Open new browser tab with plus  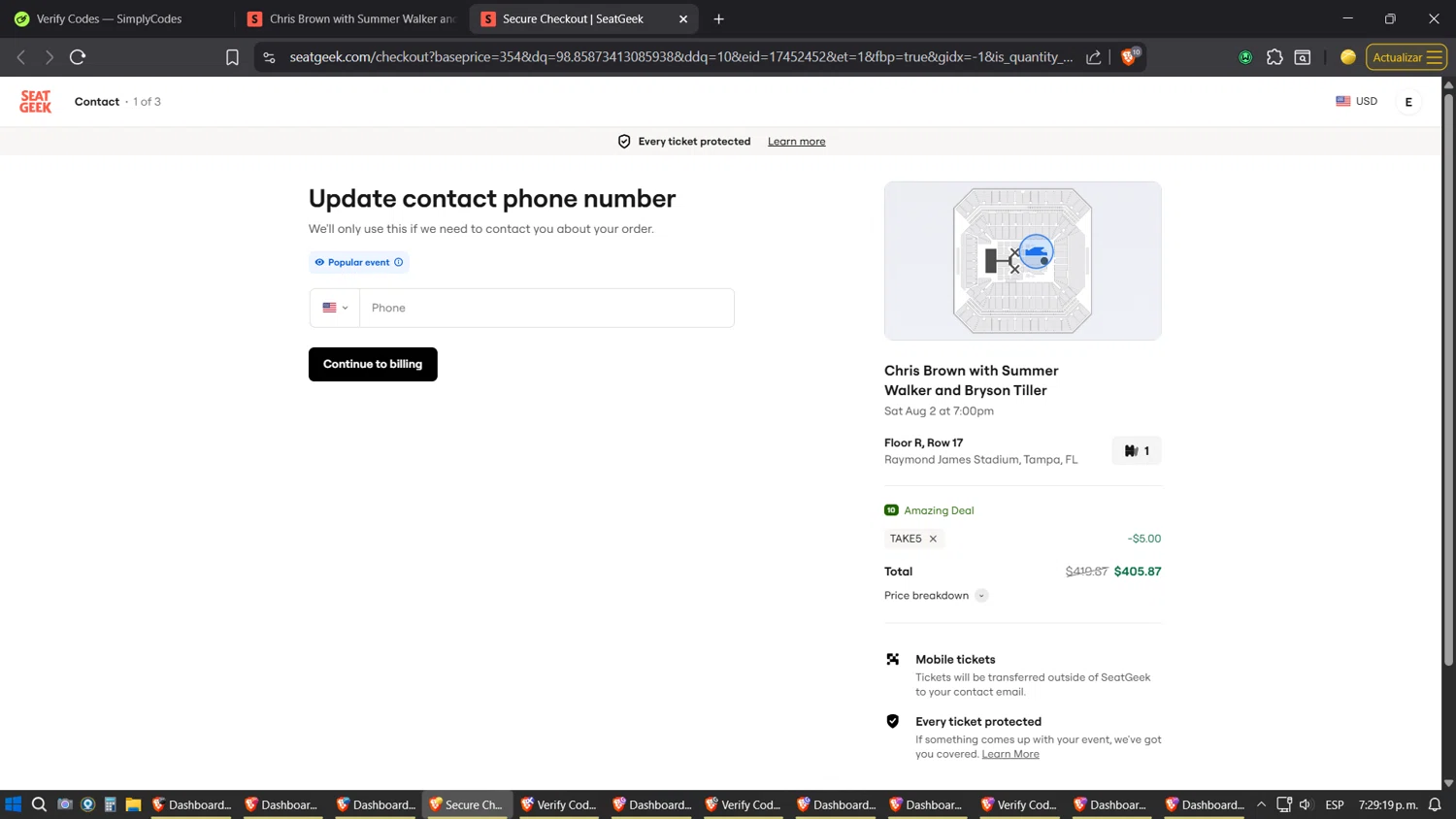(x=718, y=18)
